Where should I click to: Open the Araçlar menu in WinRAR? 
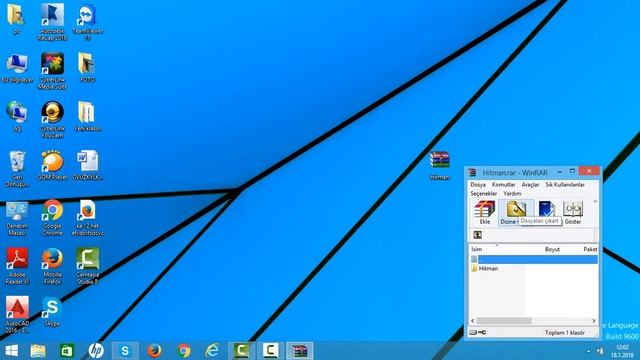pyautogui.click(x=530, y=185)
